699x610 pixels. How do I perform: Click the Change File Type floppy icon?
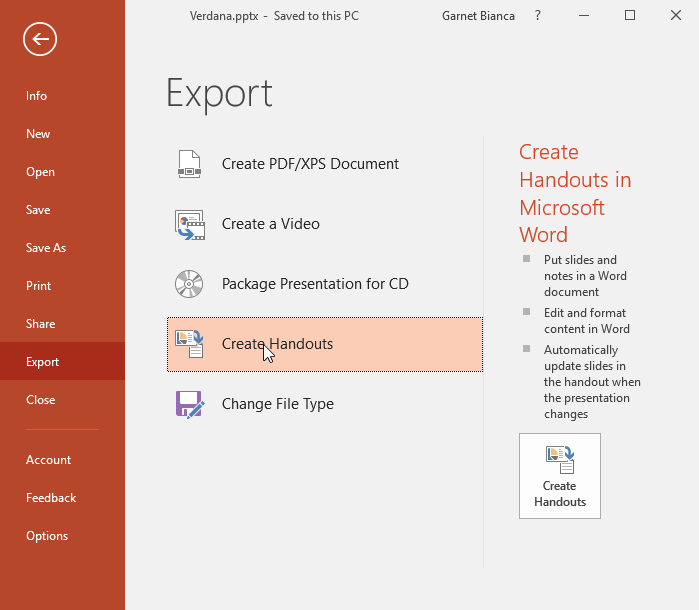[190, 404]
